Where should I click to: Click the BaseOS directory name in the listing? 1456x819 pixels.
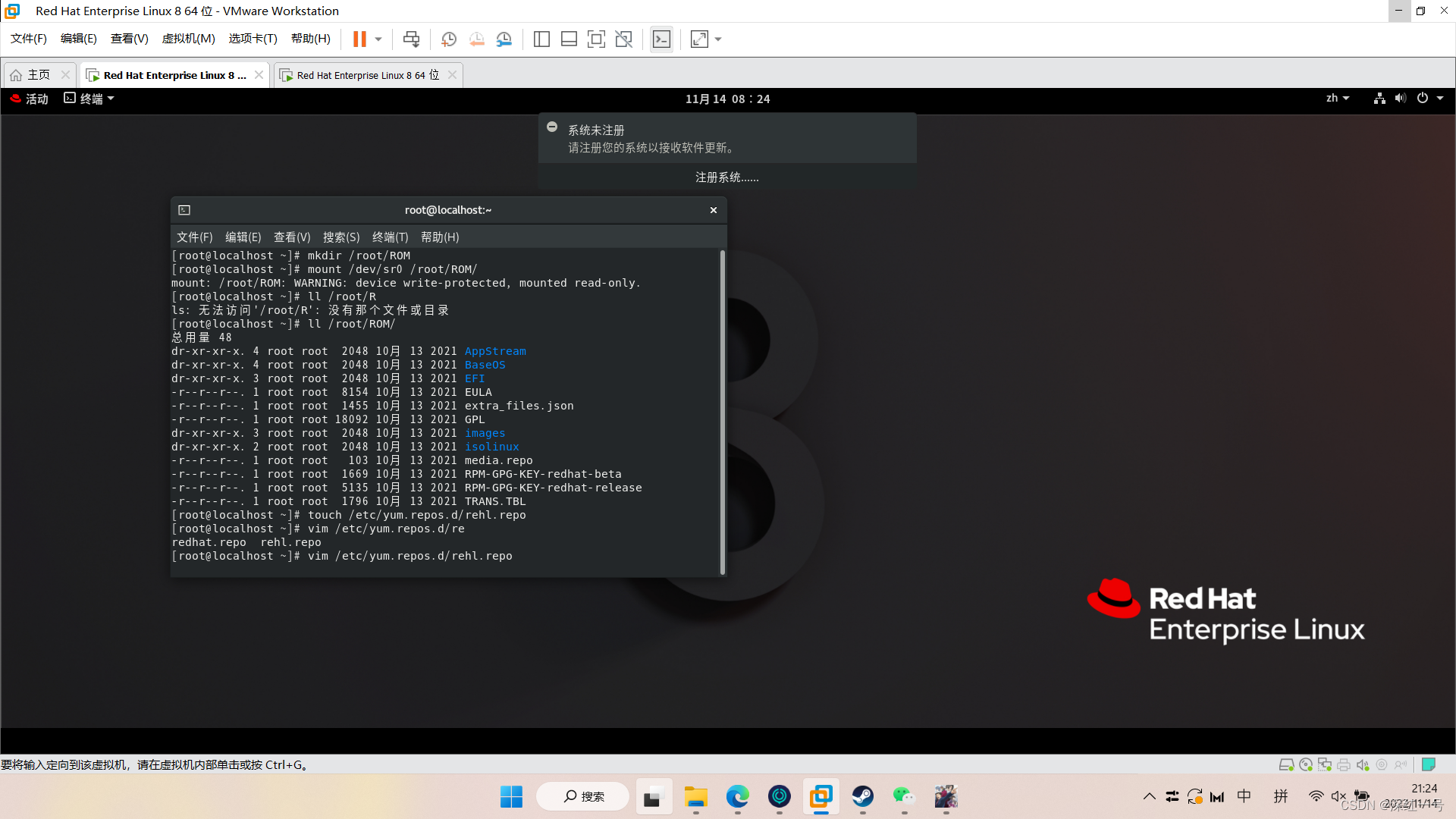[485, 365]
